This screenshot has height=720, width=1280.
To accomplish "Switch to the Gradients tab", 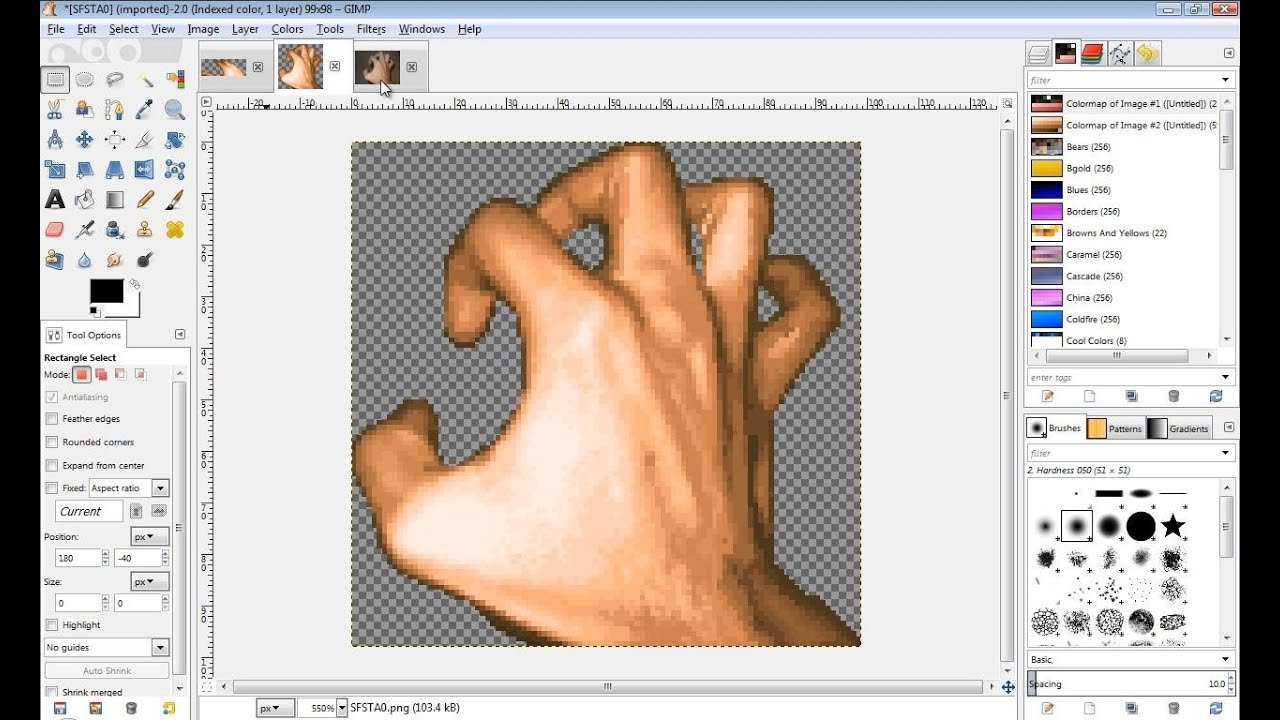I will click(x=1178, y=428).
